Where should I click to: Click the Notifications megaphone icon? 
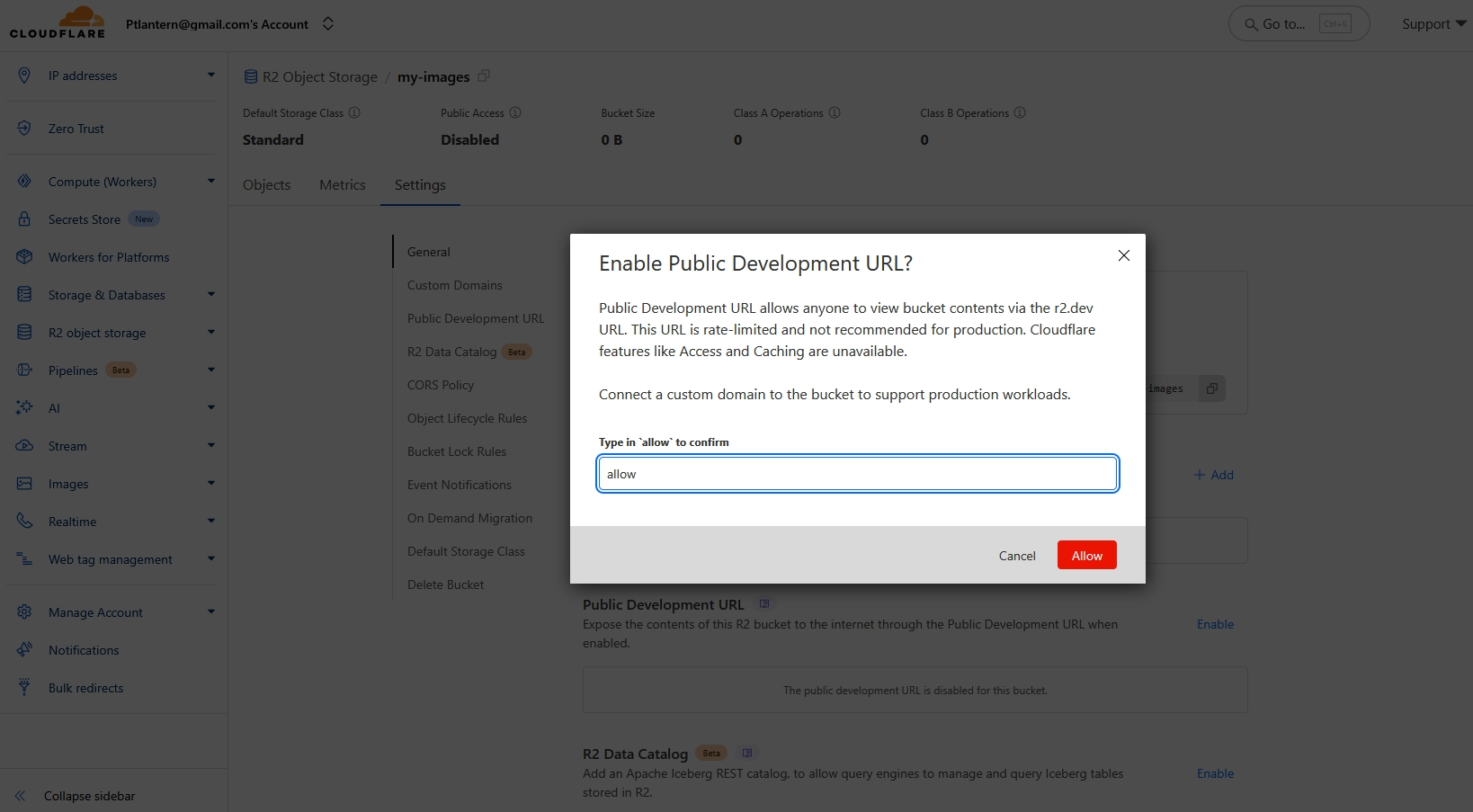coord(24,650)
